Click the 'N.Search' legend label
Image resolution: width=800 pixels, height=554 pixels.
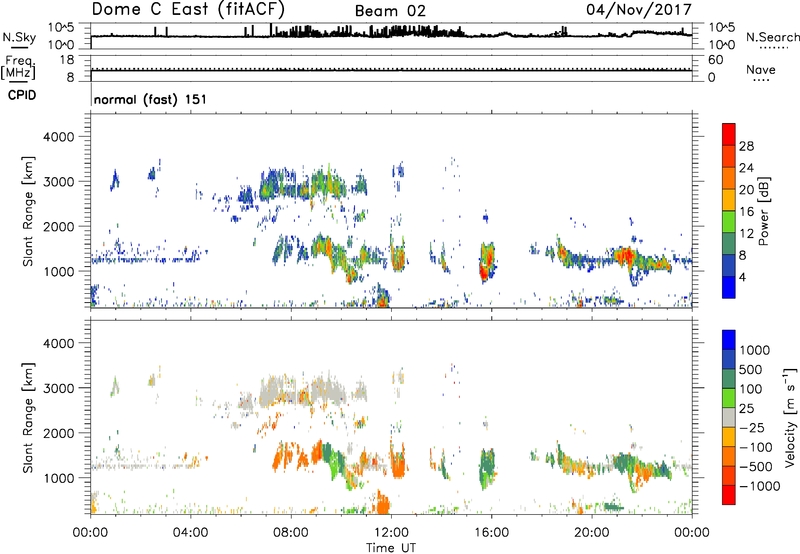point(772,37)
